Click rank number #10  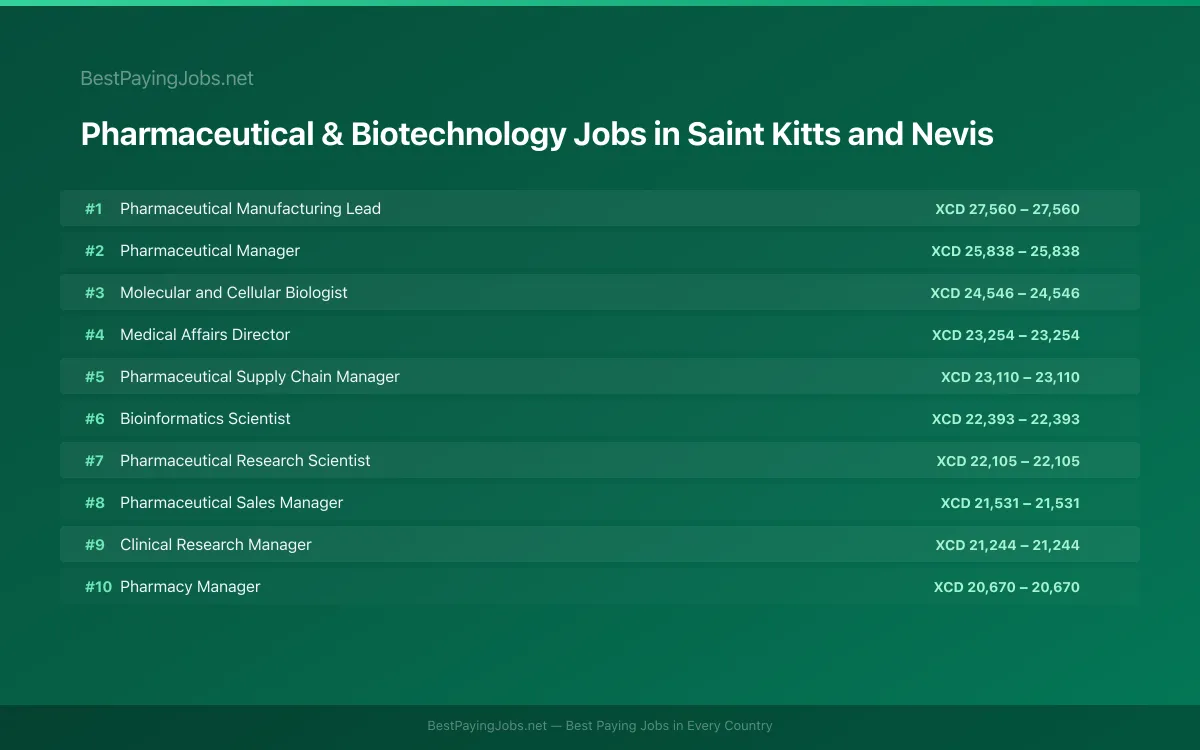98,587
